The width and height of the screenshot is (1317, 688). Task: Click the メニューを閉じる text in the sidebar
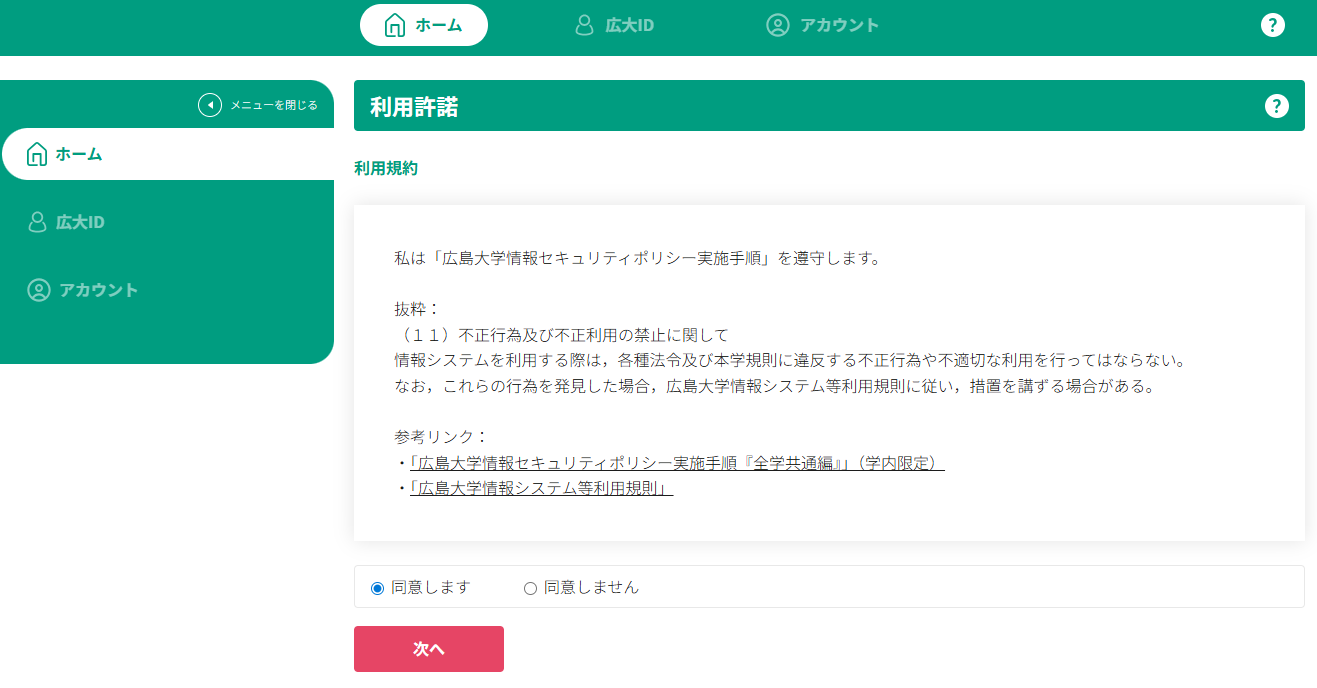[274, 105]
